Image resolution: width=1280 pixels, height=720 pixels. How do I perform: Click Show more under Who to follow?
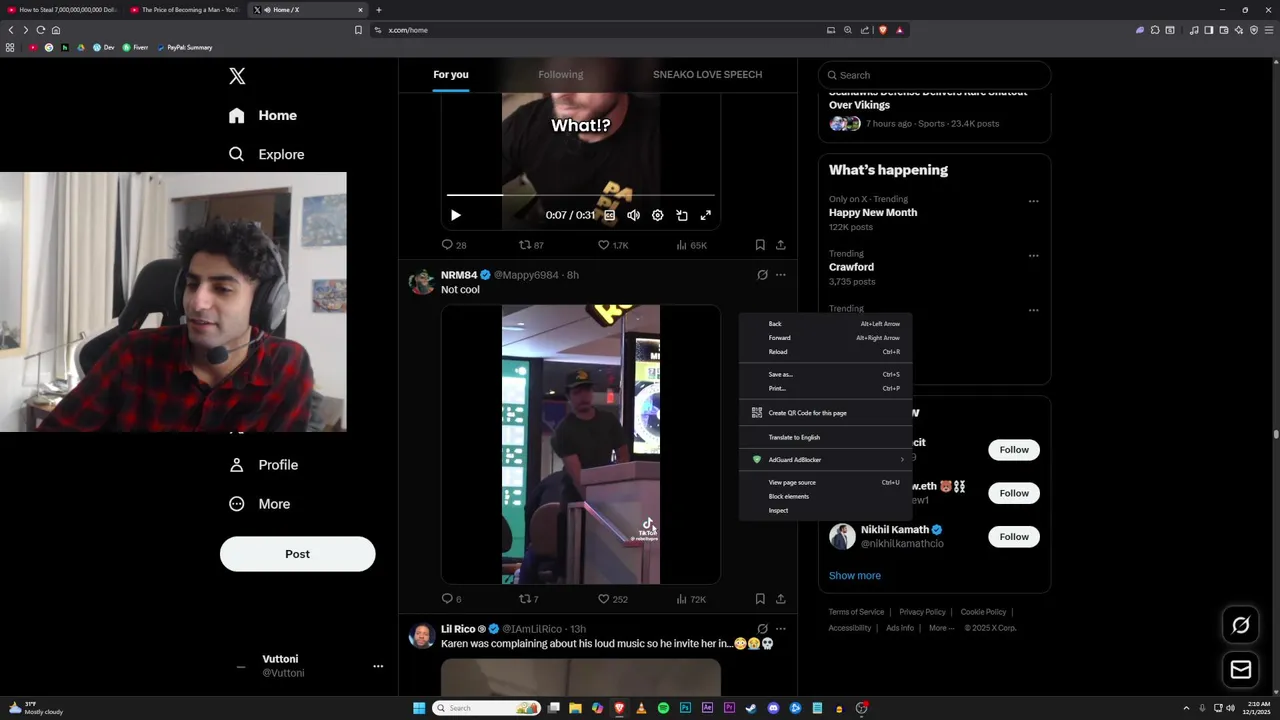point(855,576)
